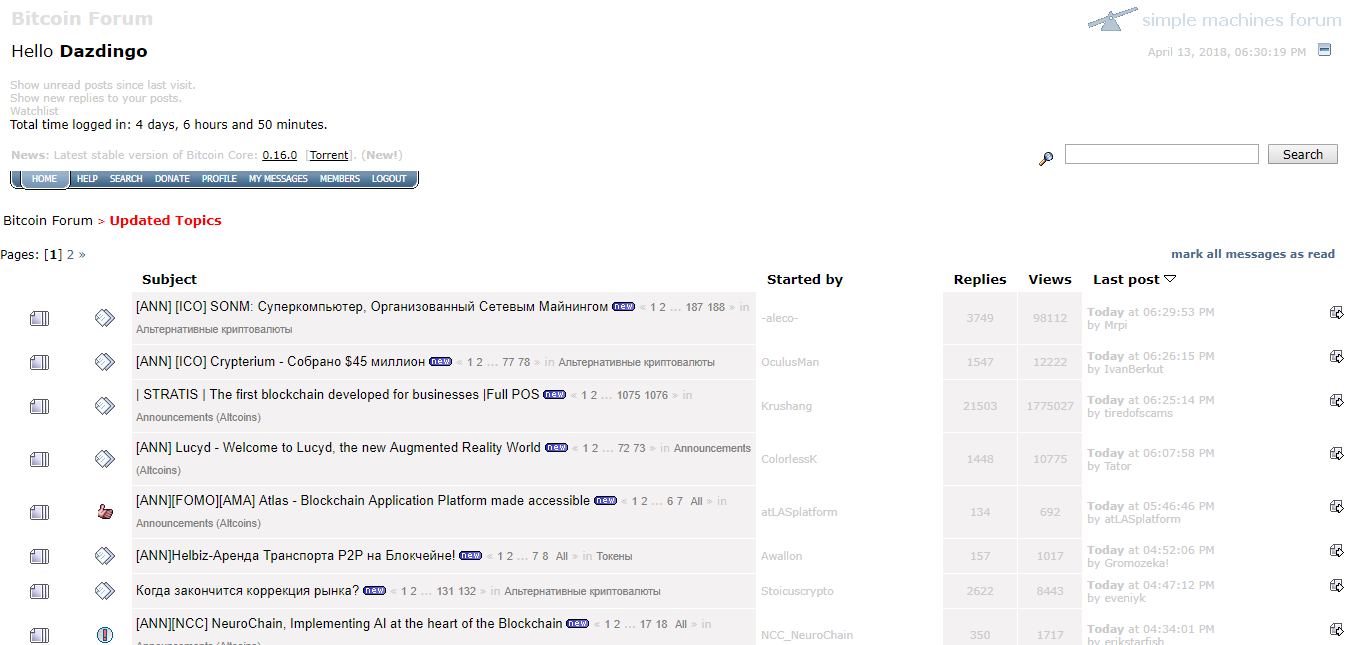
Task: Open MY MESSAGES menu item
Action: [278, 179]
